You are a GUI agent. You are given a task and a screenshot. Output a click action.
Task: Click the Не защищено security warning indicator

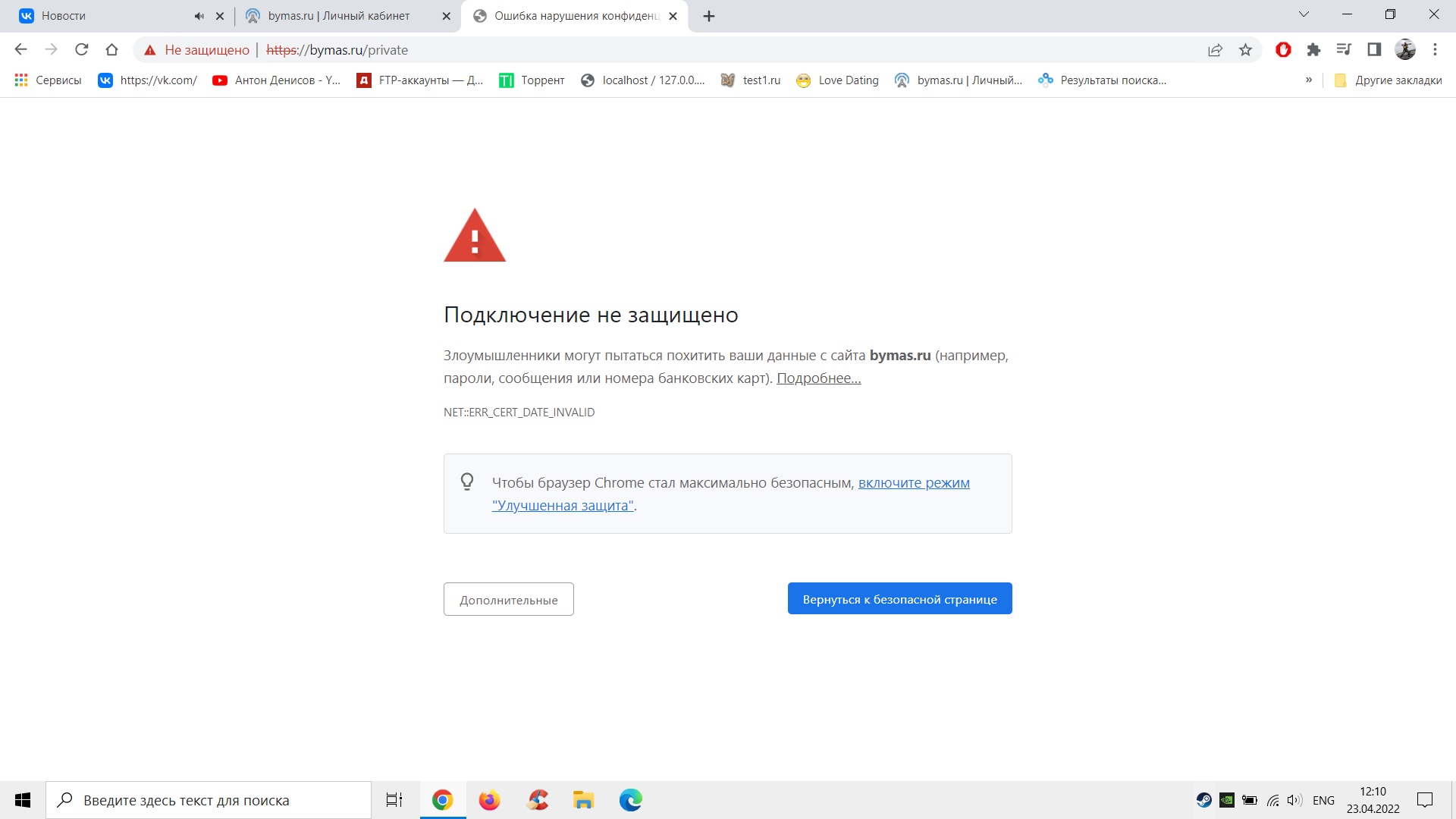[x=197, y=50]
